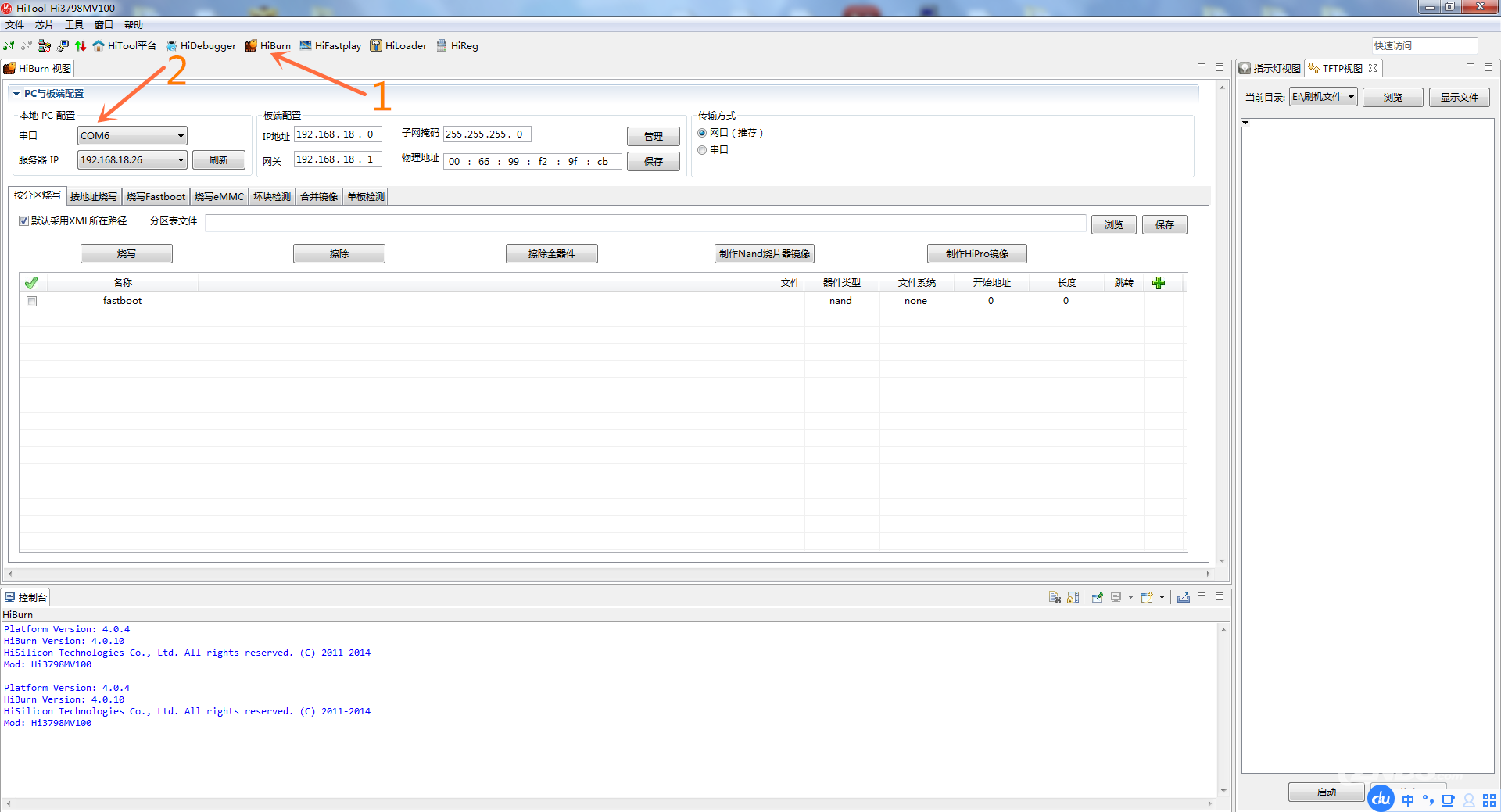The image size is (1501, 812).
Task: Click the greyed disconnect icon in the toolbar
Action: pyautogui.click(x=27, y=46)
